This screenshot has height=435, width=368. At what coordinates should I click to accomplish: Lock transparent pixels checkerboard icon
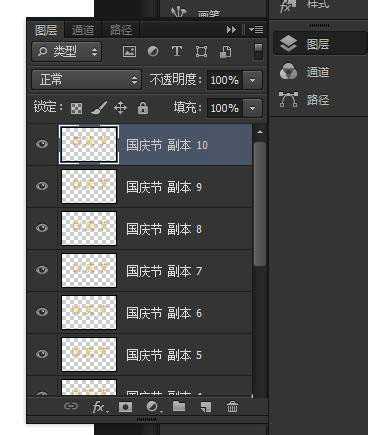76,108
